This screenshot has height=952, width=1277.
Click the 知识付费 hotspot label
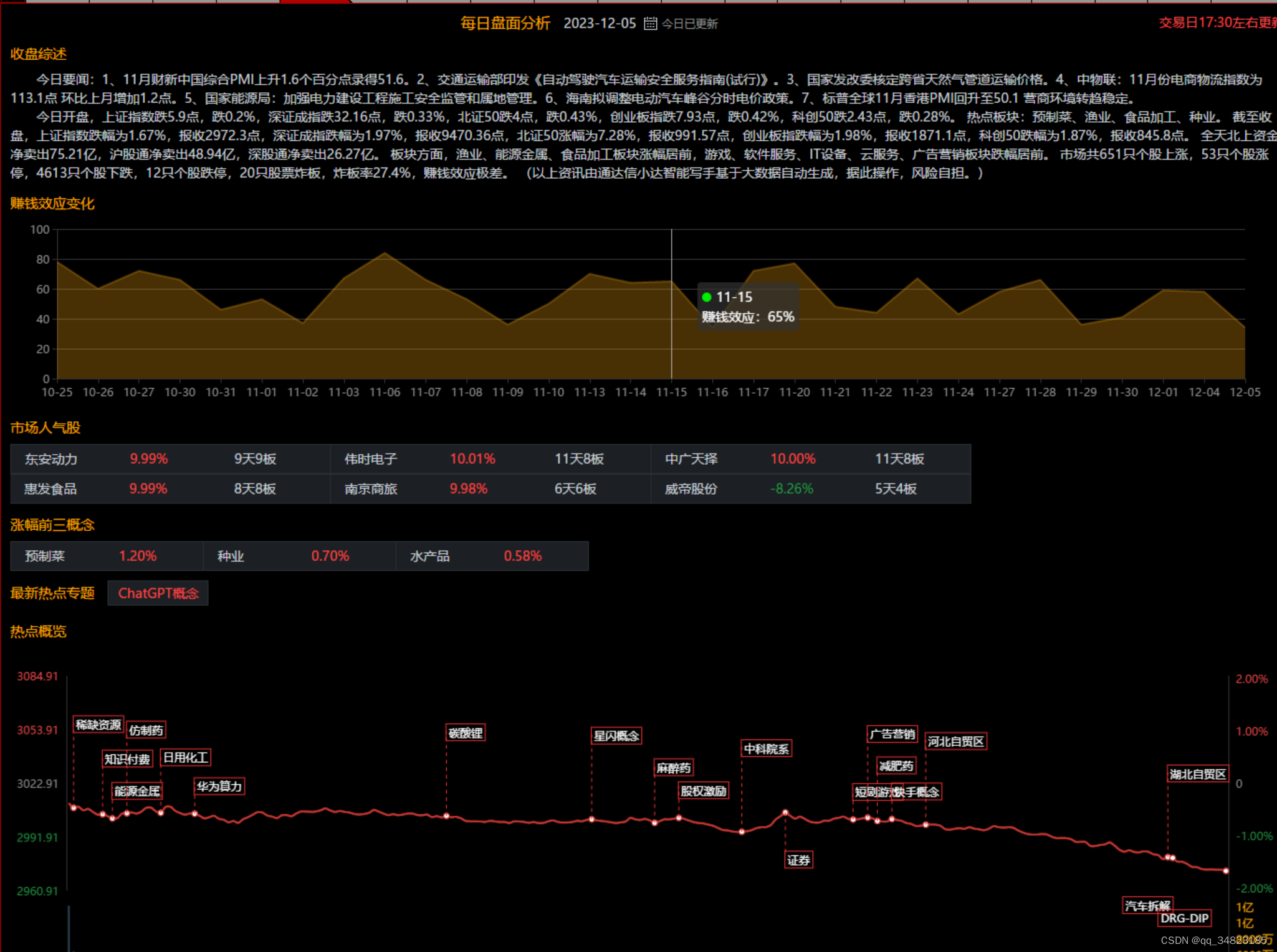[127, 759]
